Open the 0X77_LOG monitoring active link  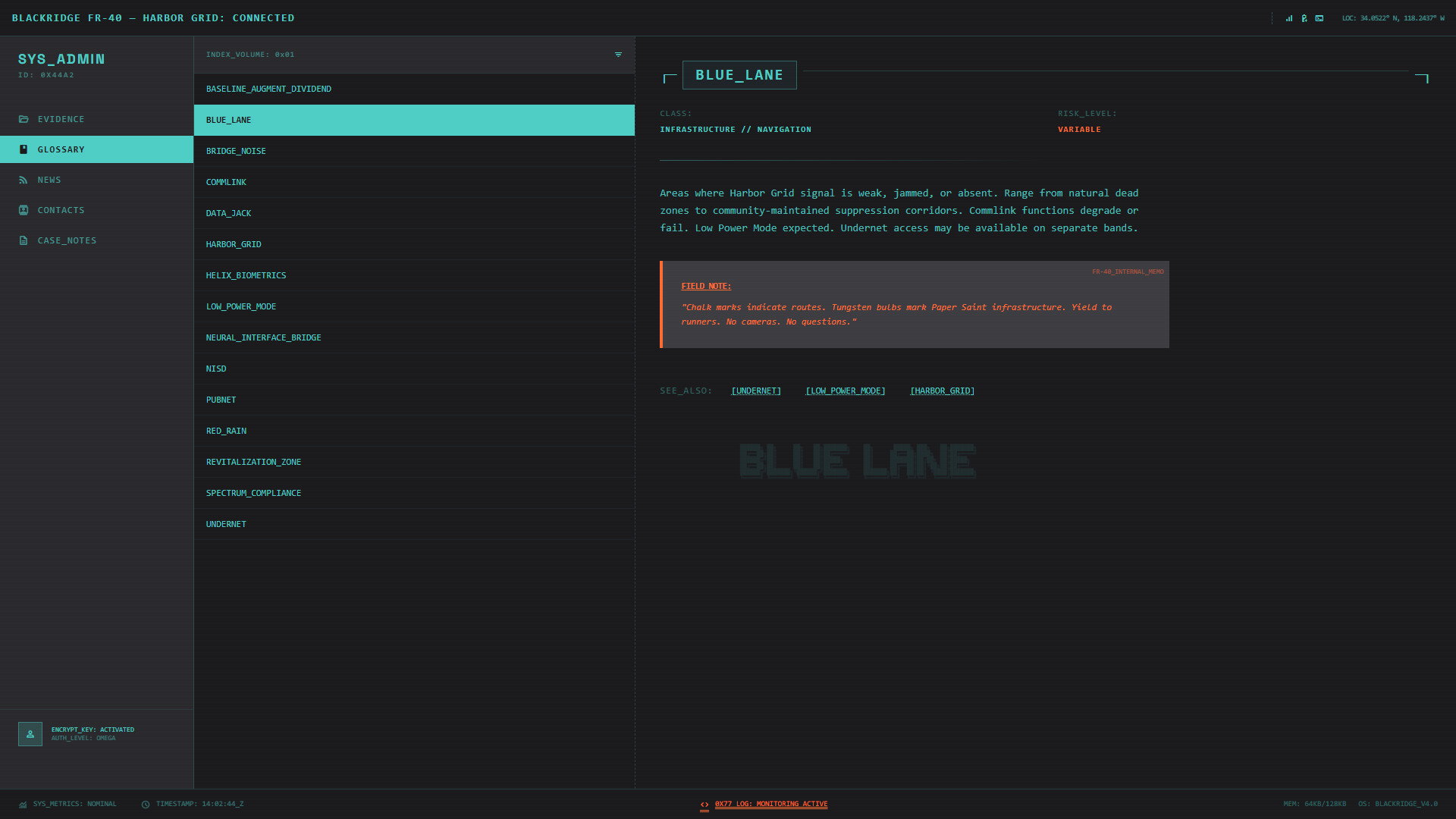pyautogui.click(x=771, y=804)
